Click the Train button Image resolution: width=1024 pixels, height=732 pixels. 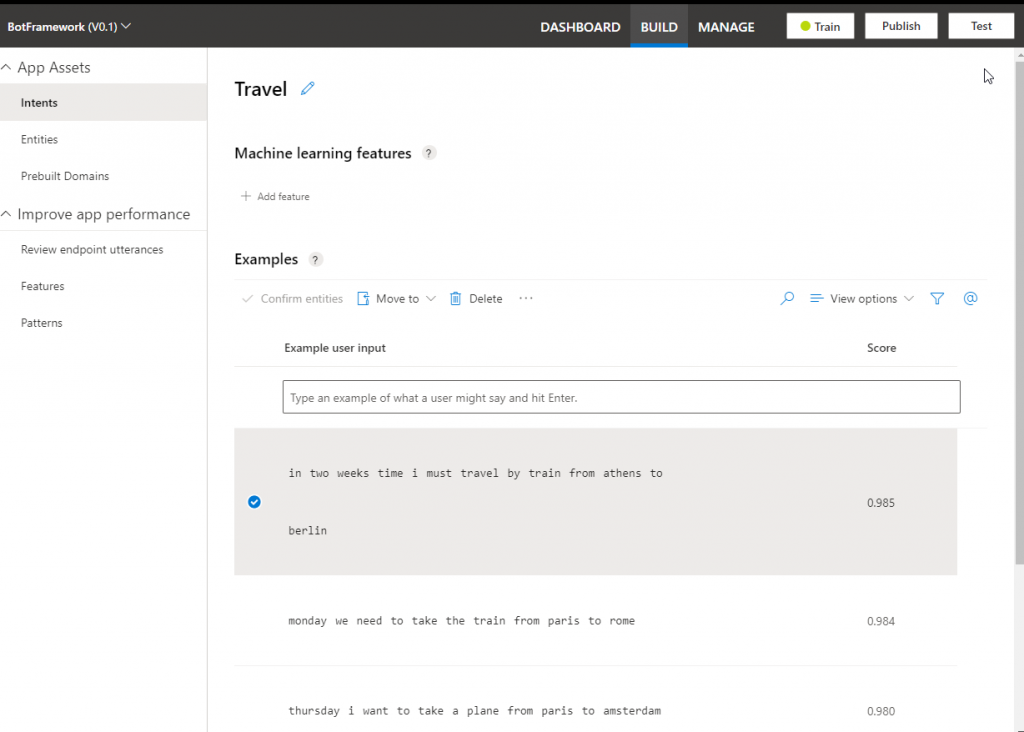[820, 26]
